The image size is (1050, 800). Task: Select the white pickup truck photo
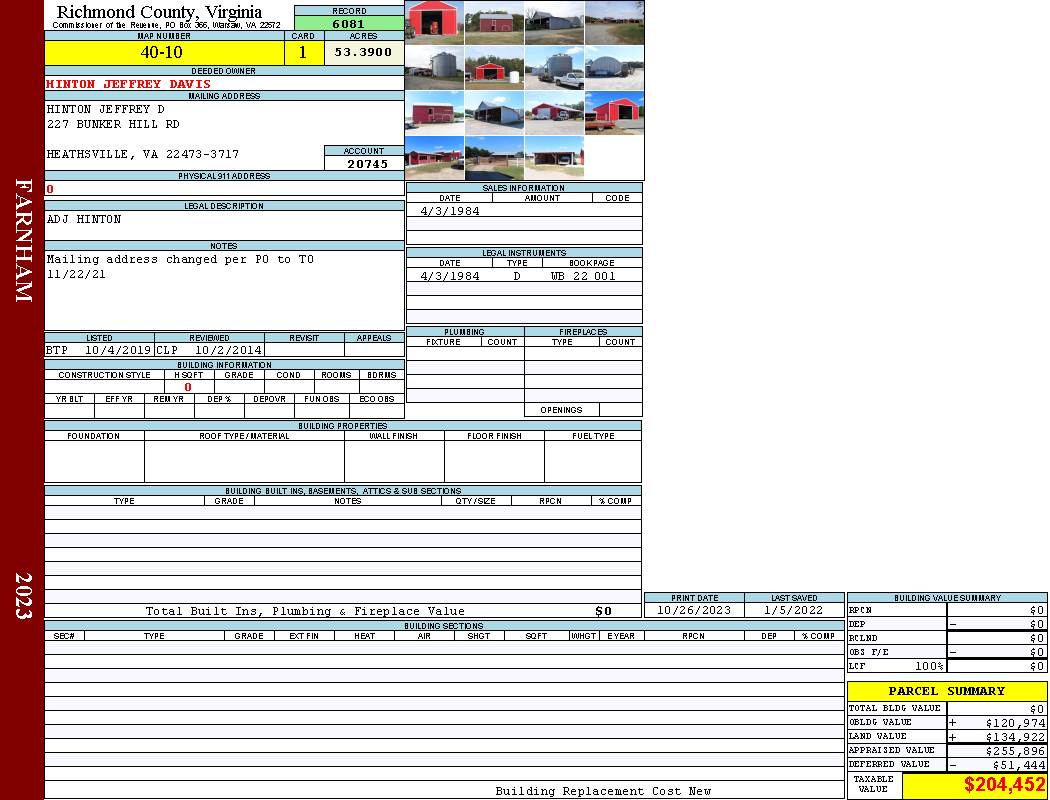tap(554, 68)
